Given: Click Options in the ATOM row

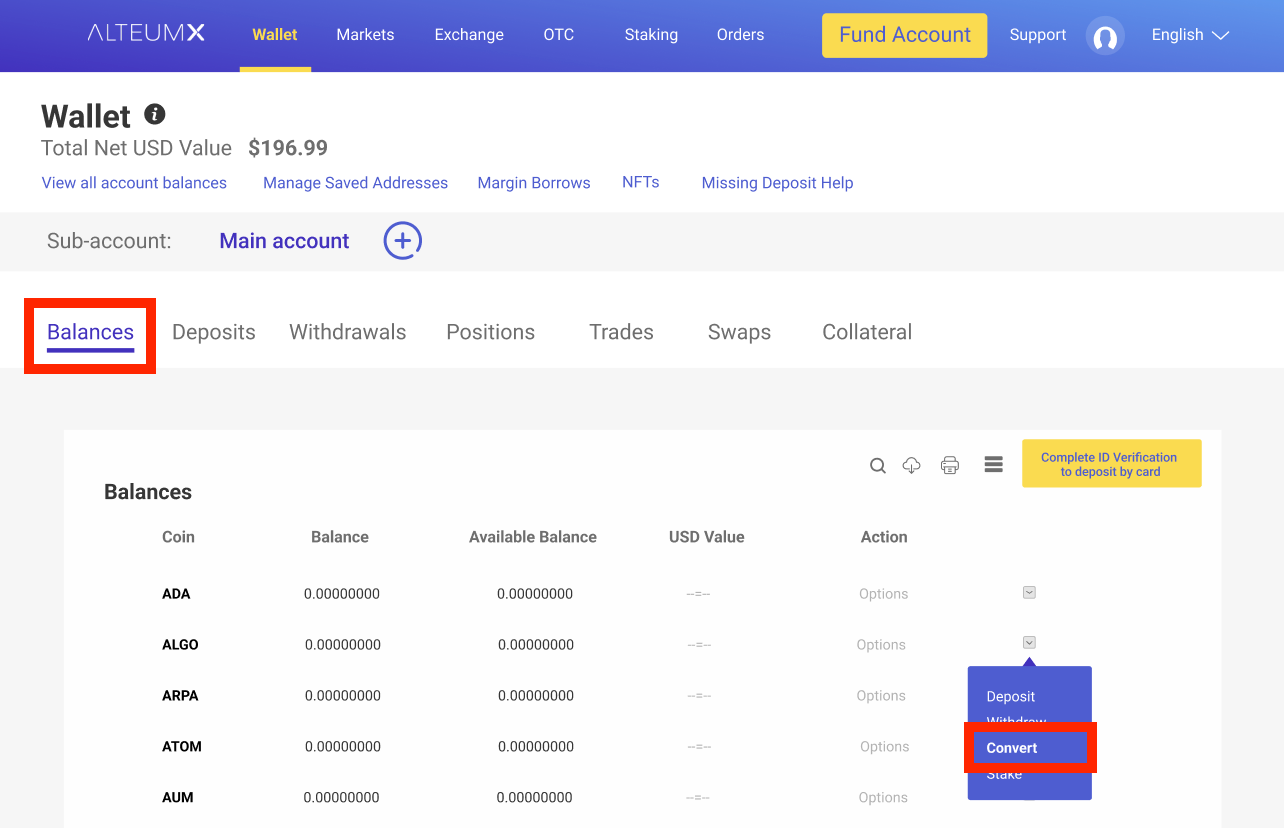Looking at the screenshot, I should 885,747.
